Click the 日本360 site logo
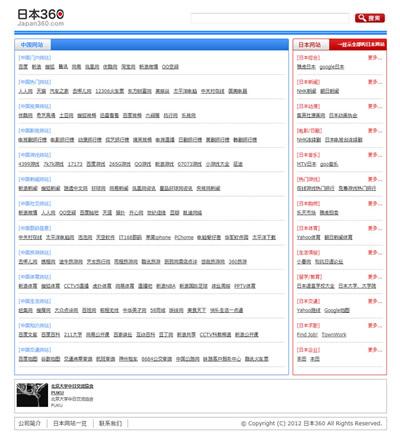 [41, 17]
